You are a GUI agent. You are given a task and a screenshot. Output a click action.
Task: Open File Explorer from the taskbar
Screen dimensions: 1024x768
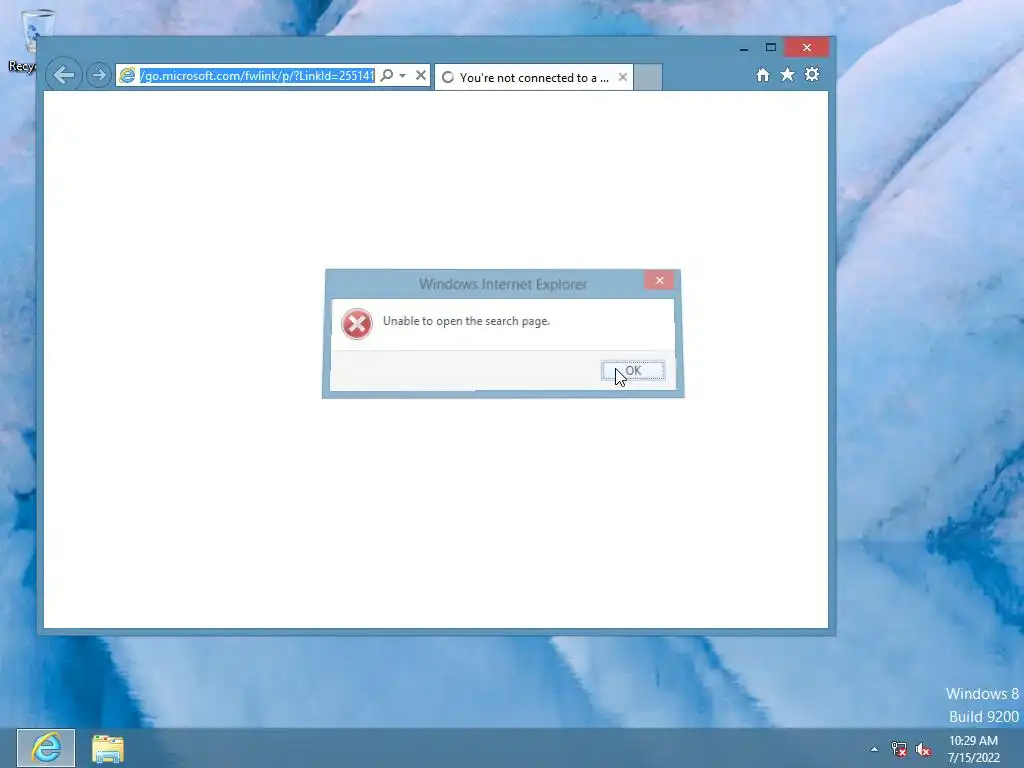(108, 748)
